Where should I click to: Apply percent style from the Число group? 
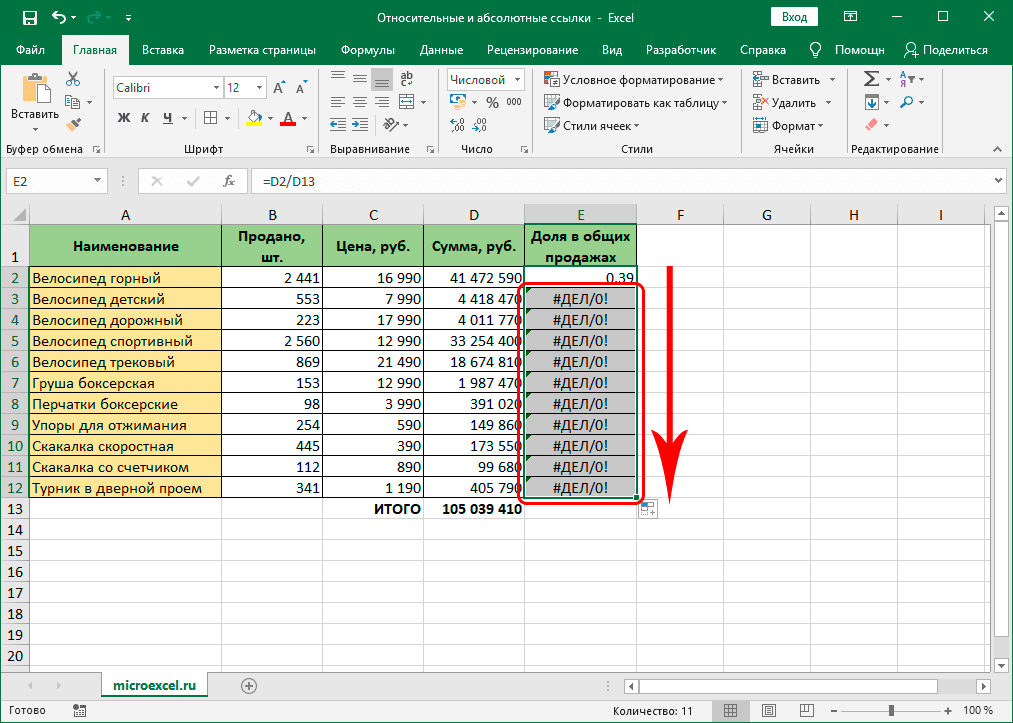tap(495, 101)
